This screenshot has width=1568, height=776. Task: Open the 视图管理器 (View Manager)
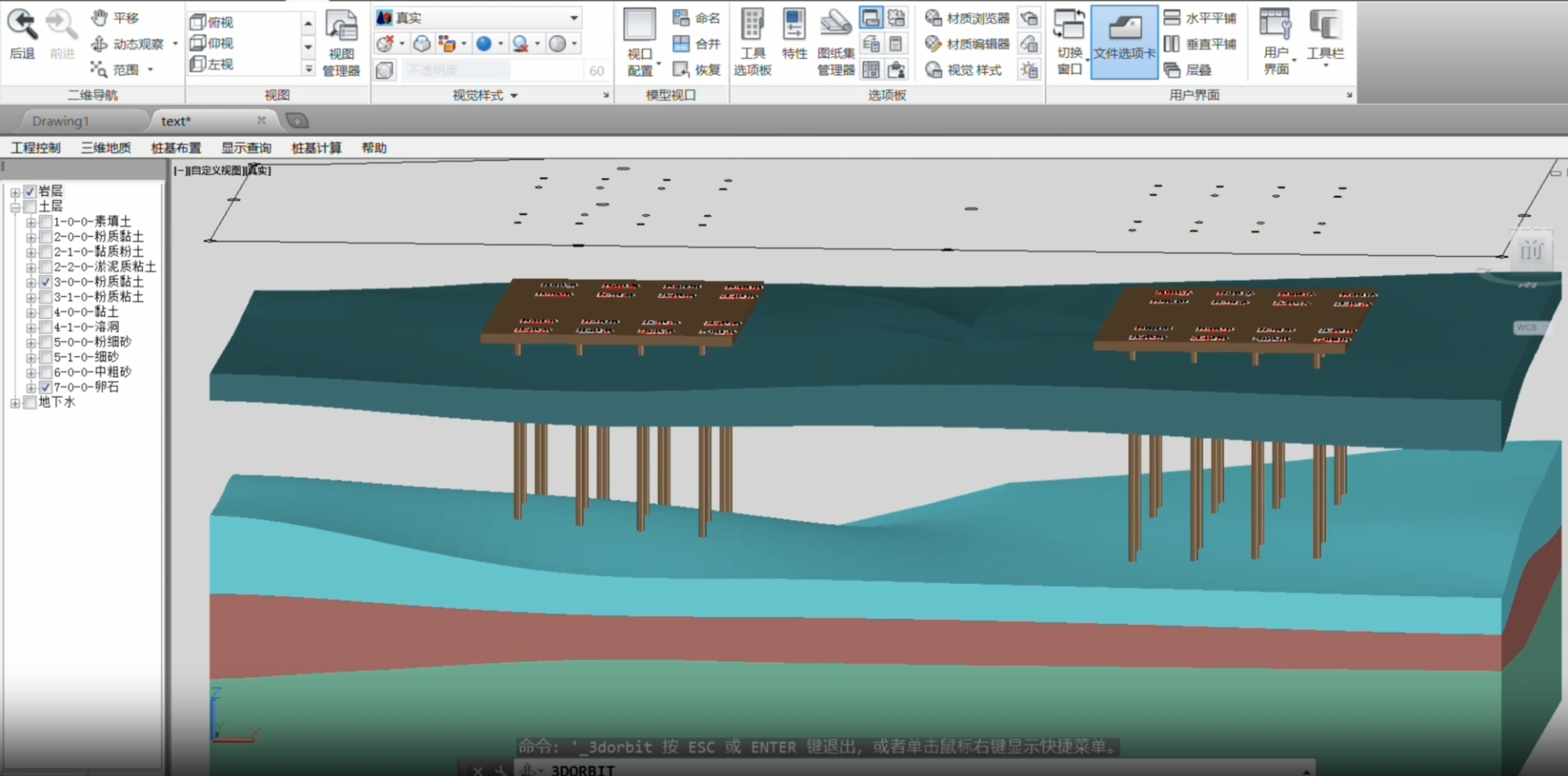(x=341, y=42)
